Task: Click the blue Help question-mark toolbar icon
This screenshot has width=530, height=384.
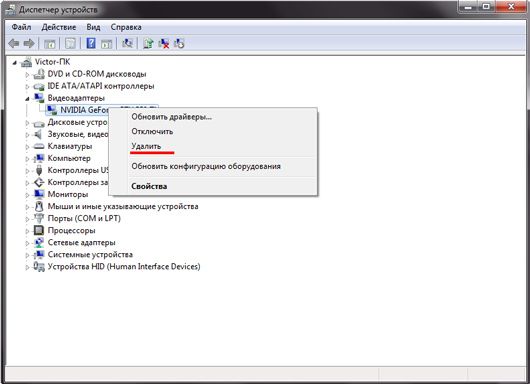Action: pyautogui.click(x=91, y=43)
